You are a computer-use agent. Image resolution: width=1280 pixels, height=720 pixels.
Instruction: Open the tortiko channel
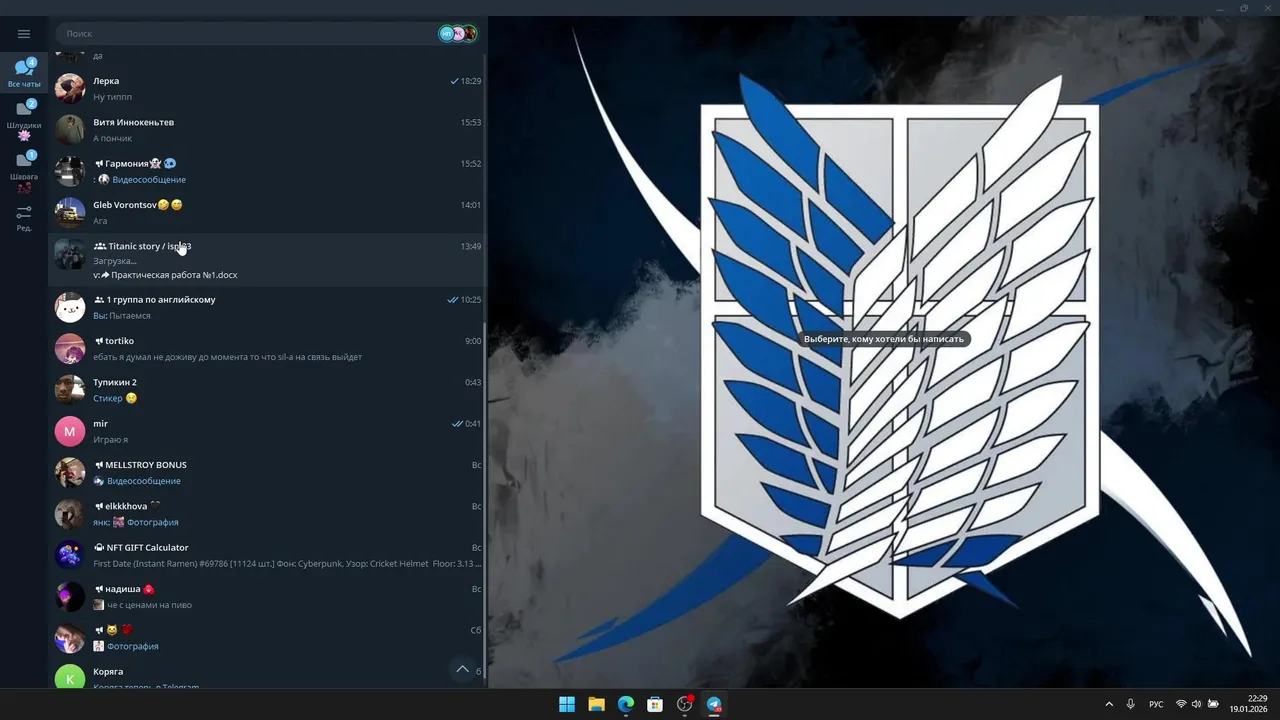(267, 349)
